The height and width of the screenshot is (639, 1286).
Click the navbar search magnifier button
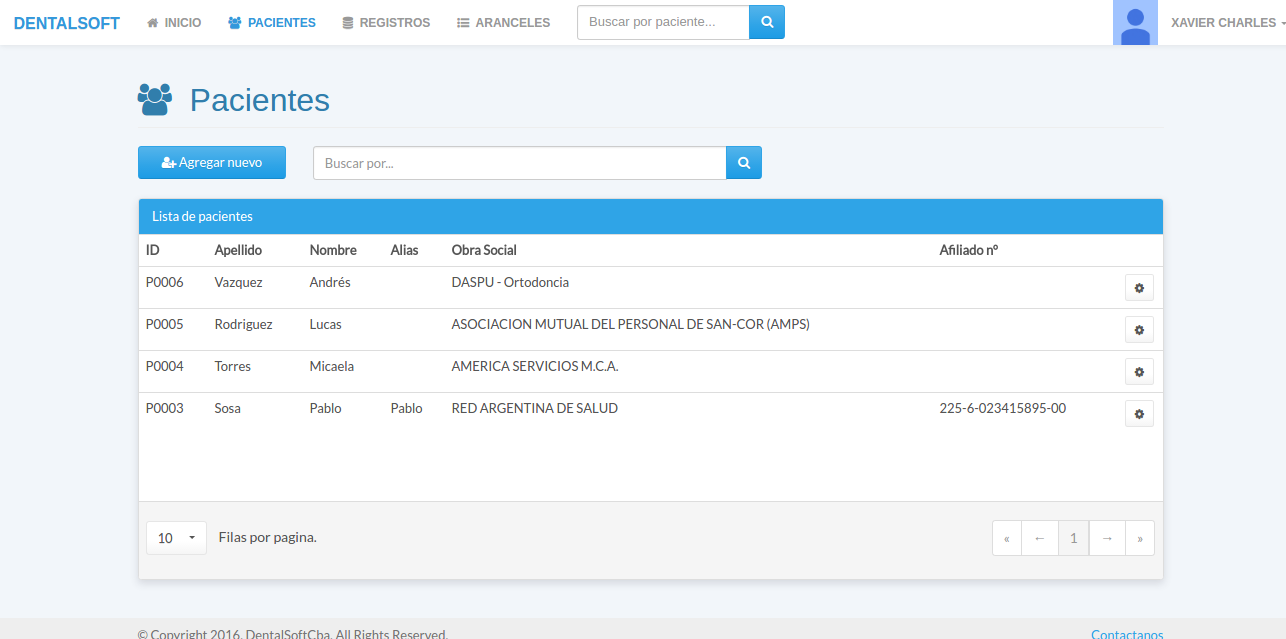click(x=767, y=22)
